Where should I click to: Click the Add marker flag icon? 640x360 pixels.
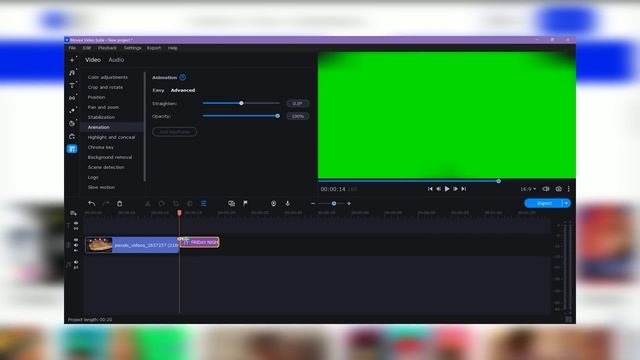click(x=245, y=203)
